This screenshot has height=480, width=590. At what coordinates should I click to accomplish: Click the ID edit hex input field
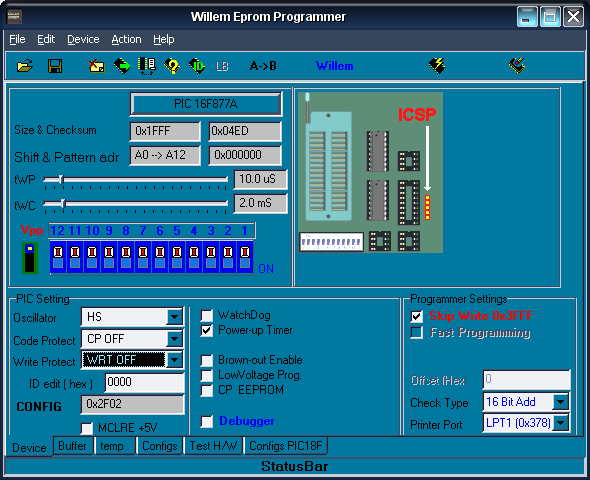pyautogui.click(x=144, y=382)
